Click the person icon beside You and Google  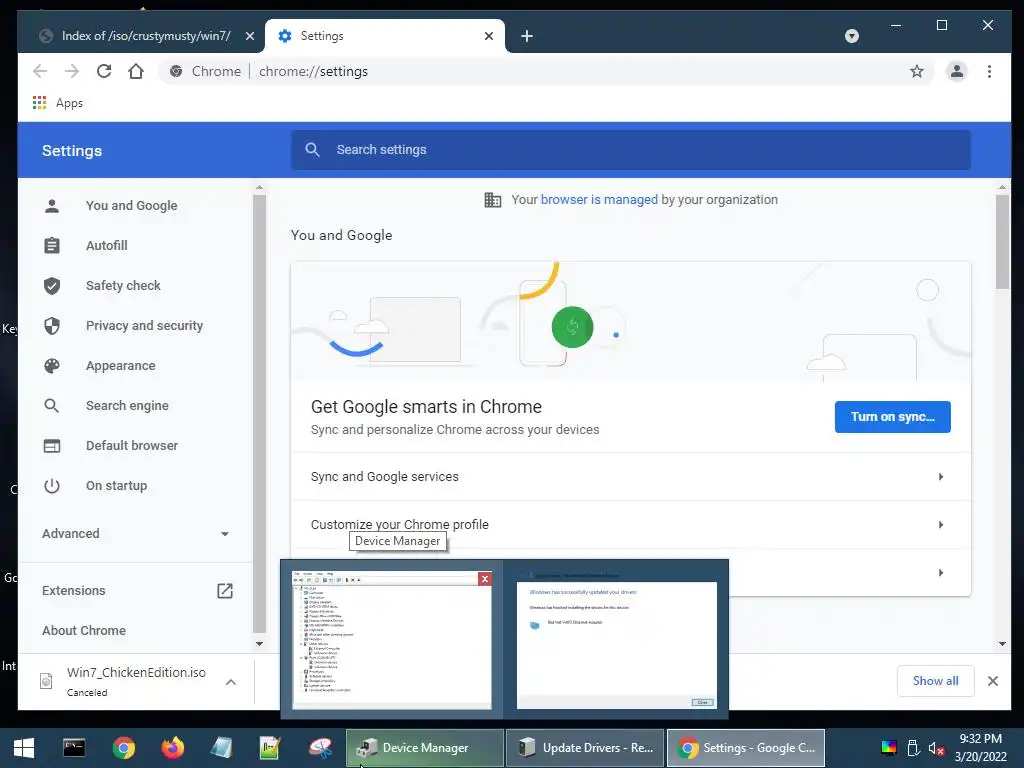pyautogui.click(x=52, y=206)
